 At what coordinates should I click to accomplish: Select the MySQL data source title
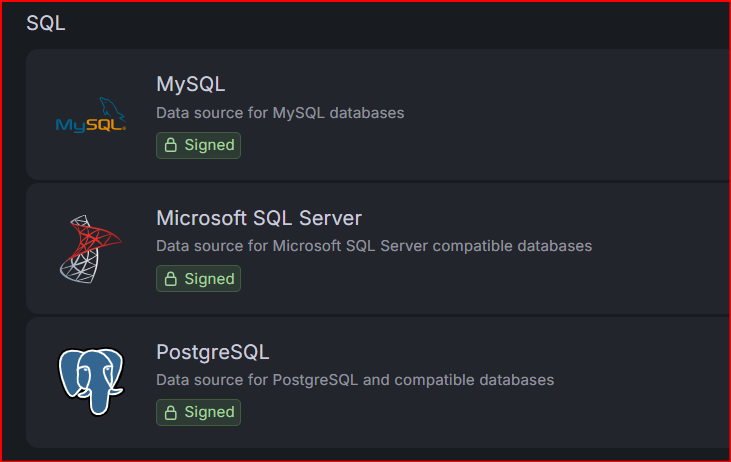191,85
